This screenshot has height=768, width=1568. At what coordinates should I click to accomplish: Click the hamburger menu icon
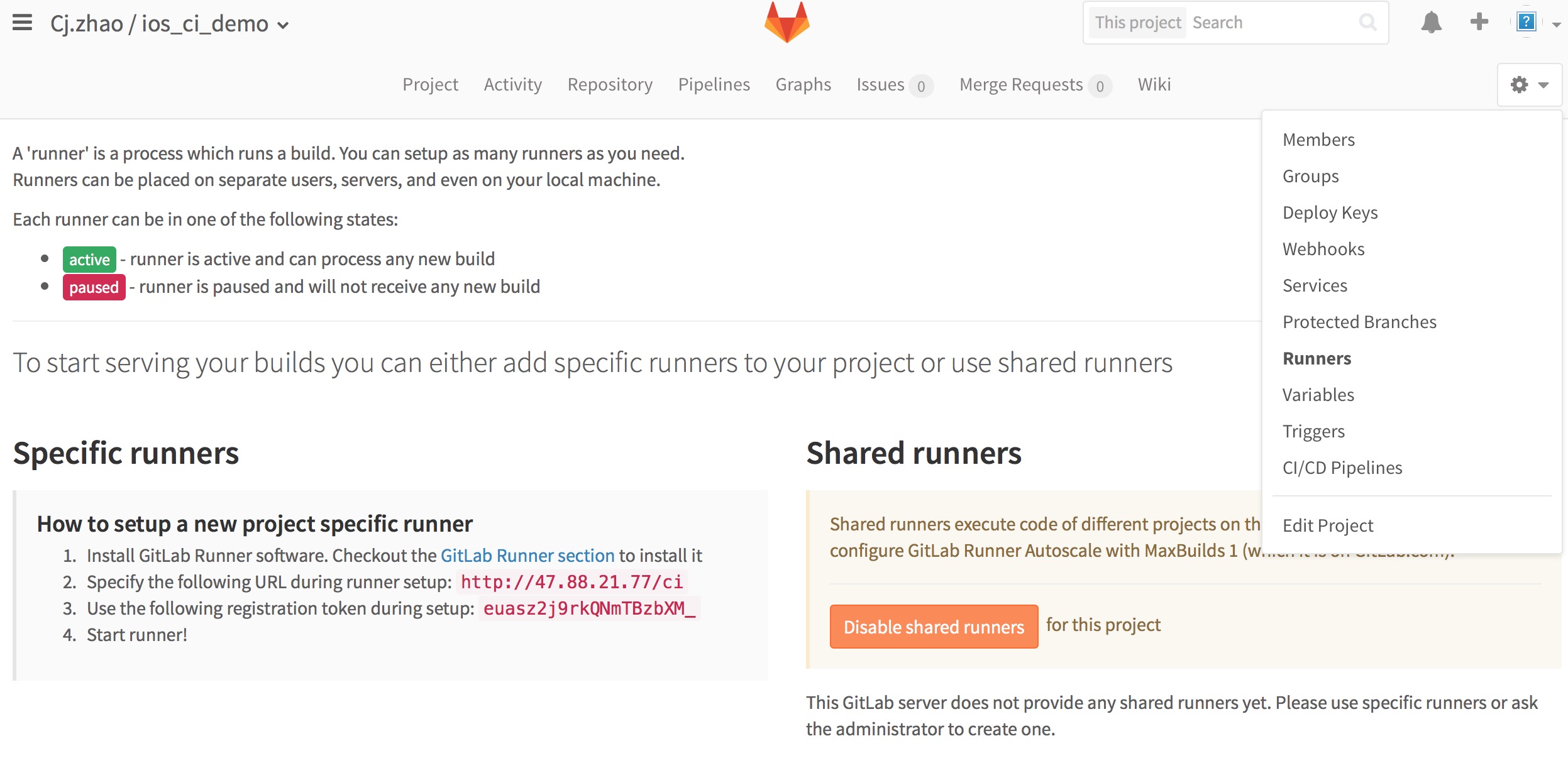22,22
